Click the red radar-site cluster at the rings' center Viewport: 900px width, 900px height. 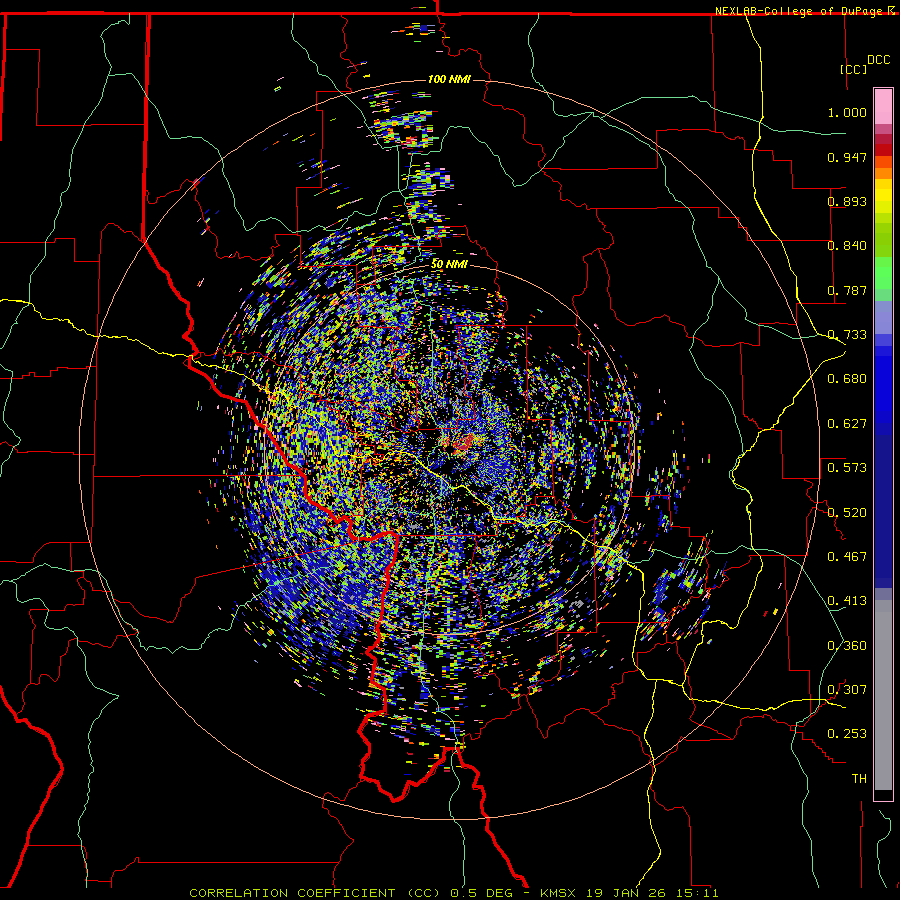click(x=464, y=442)
